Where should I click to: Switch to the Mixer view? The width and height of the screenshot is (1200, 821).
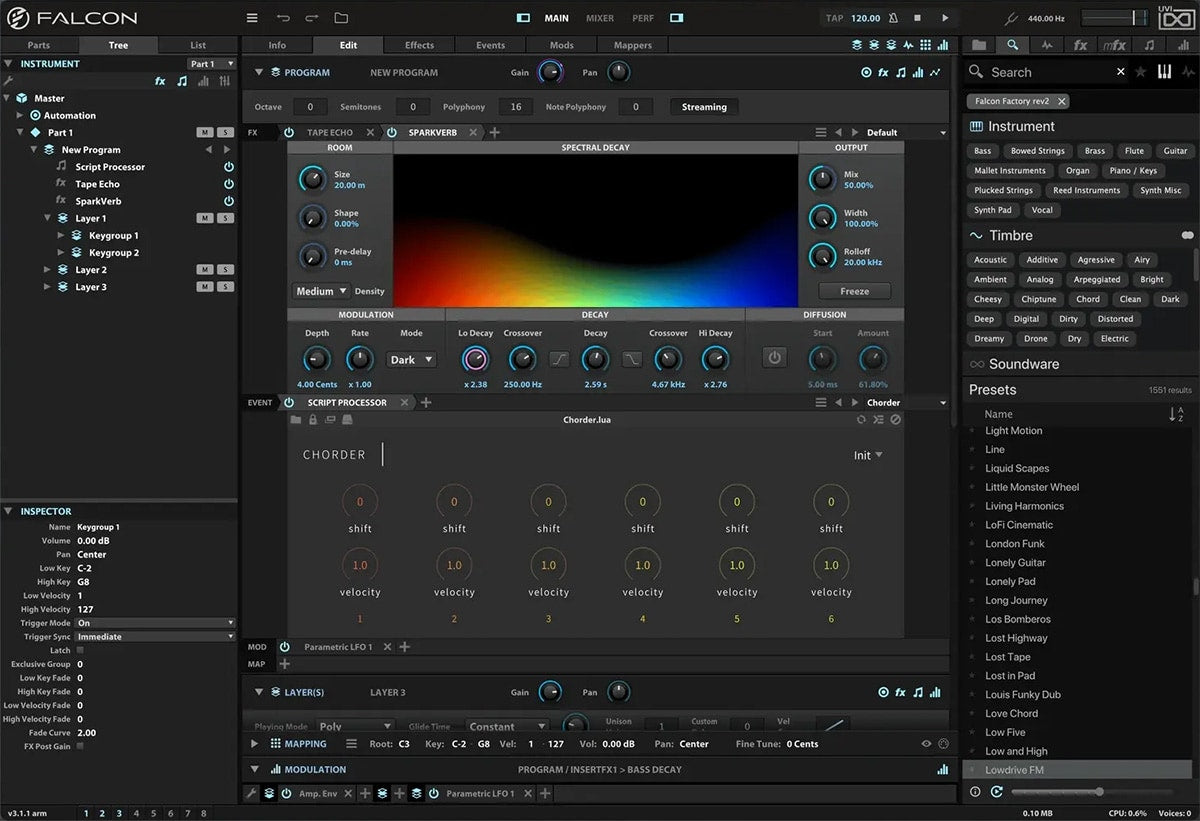tap(600, 18)
